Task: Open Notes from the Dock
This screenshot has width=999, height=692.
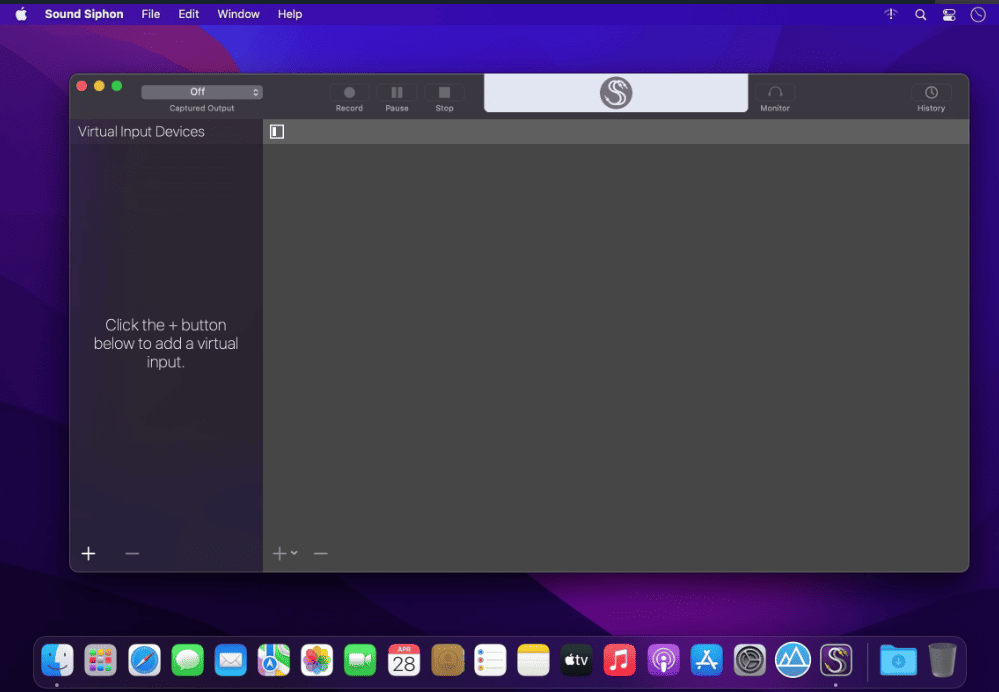Action: point(533,660)
